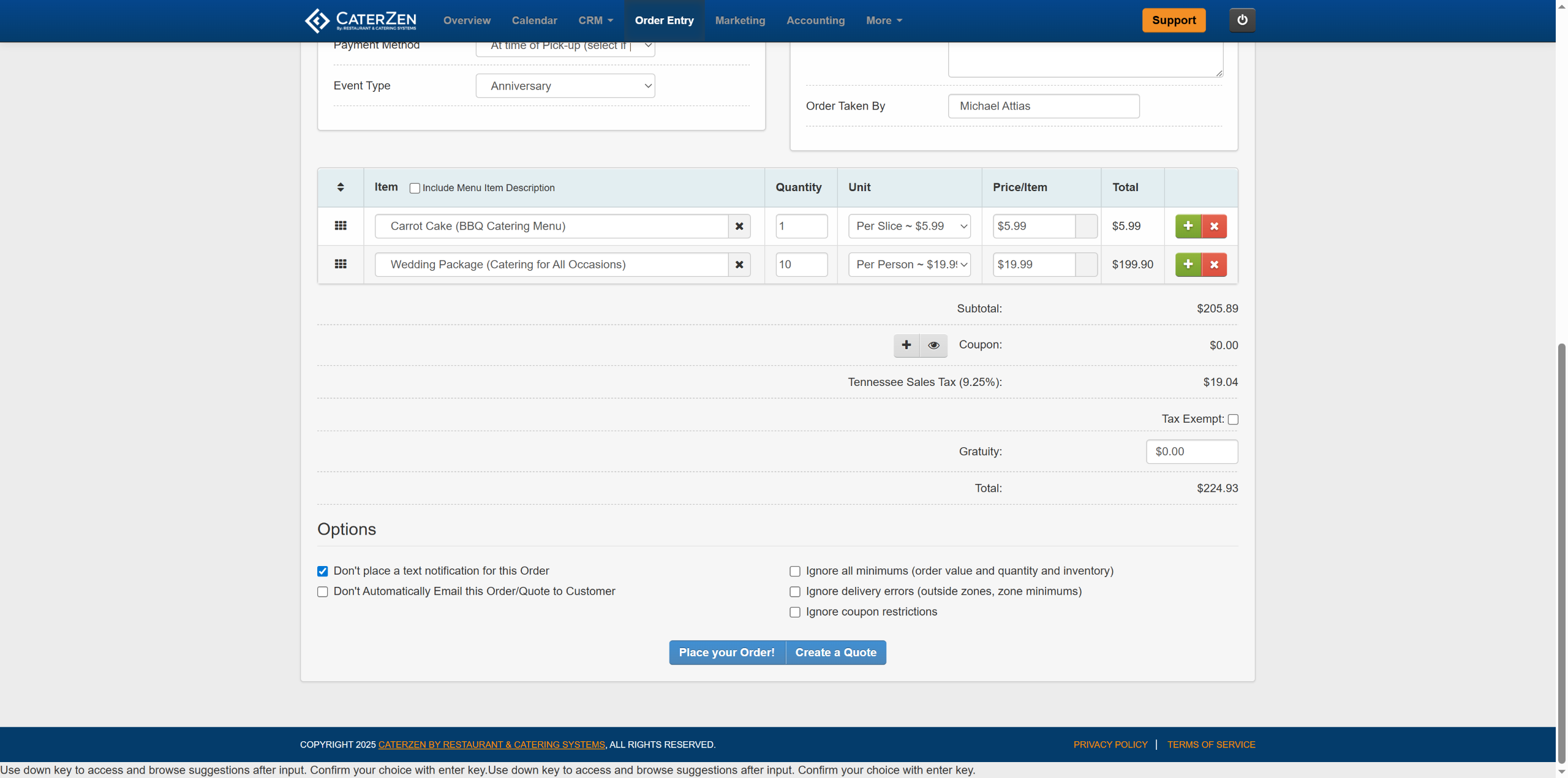Click the Place your Order! button
The width and height of the screenshot is (1568, 778).
pyautogui.click(x=726, y=652)
